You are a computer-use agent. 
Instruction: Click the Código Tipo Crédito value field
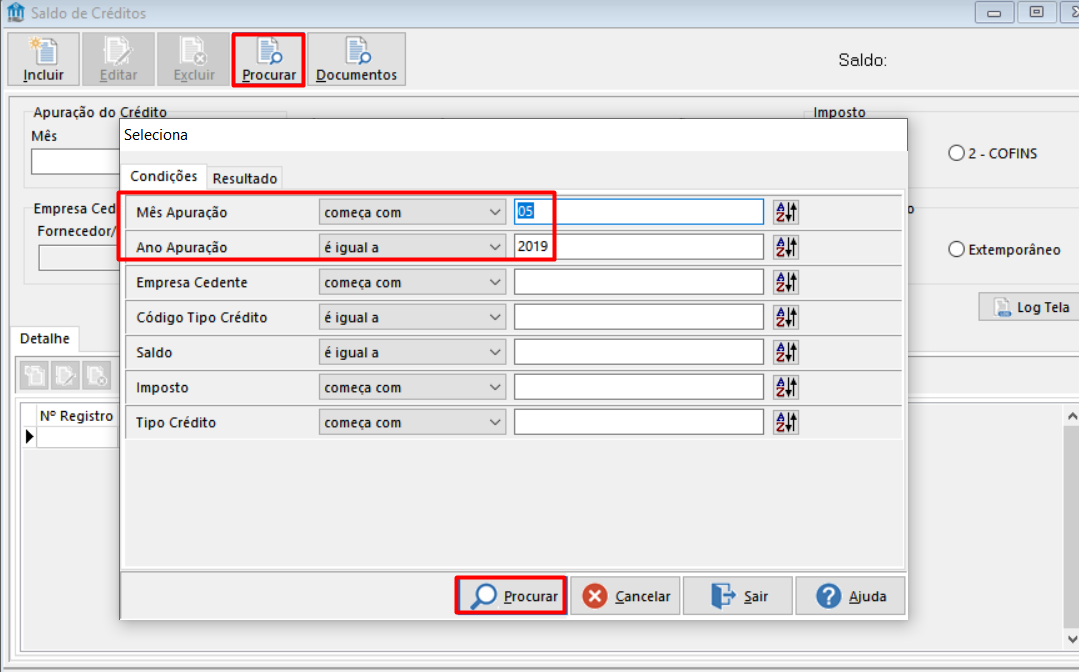[x=639, y=317]
